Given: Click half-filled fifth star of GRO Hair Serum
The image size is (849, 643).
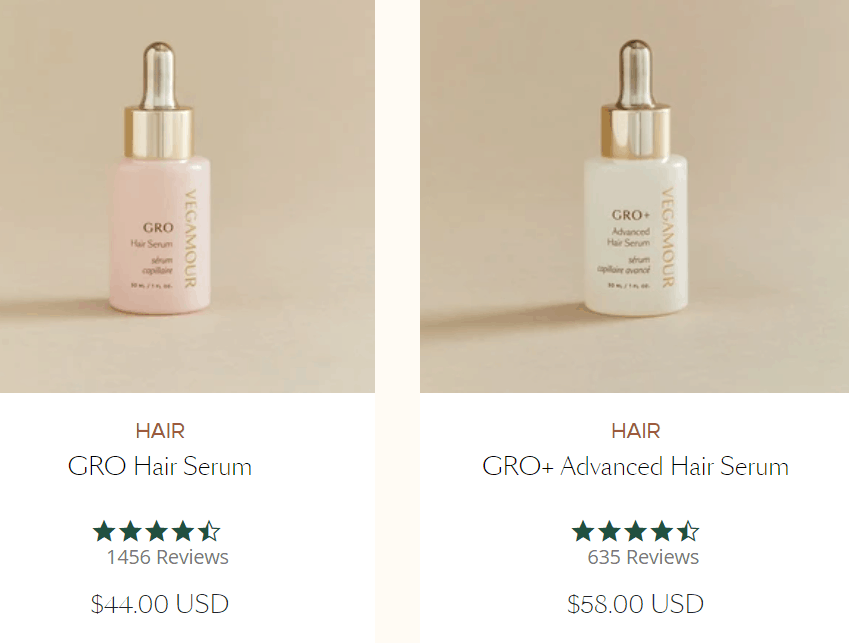Looking at the screenshot, I should (x=209, y=531).
